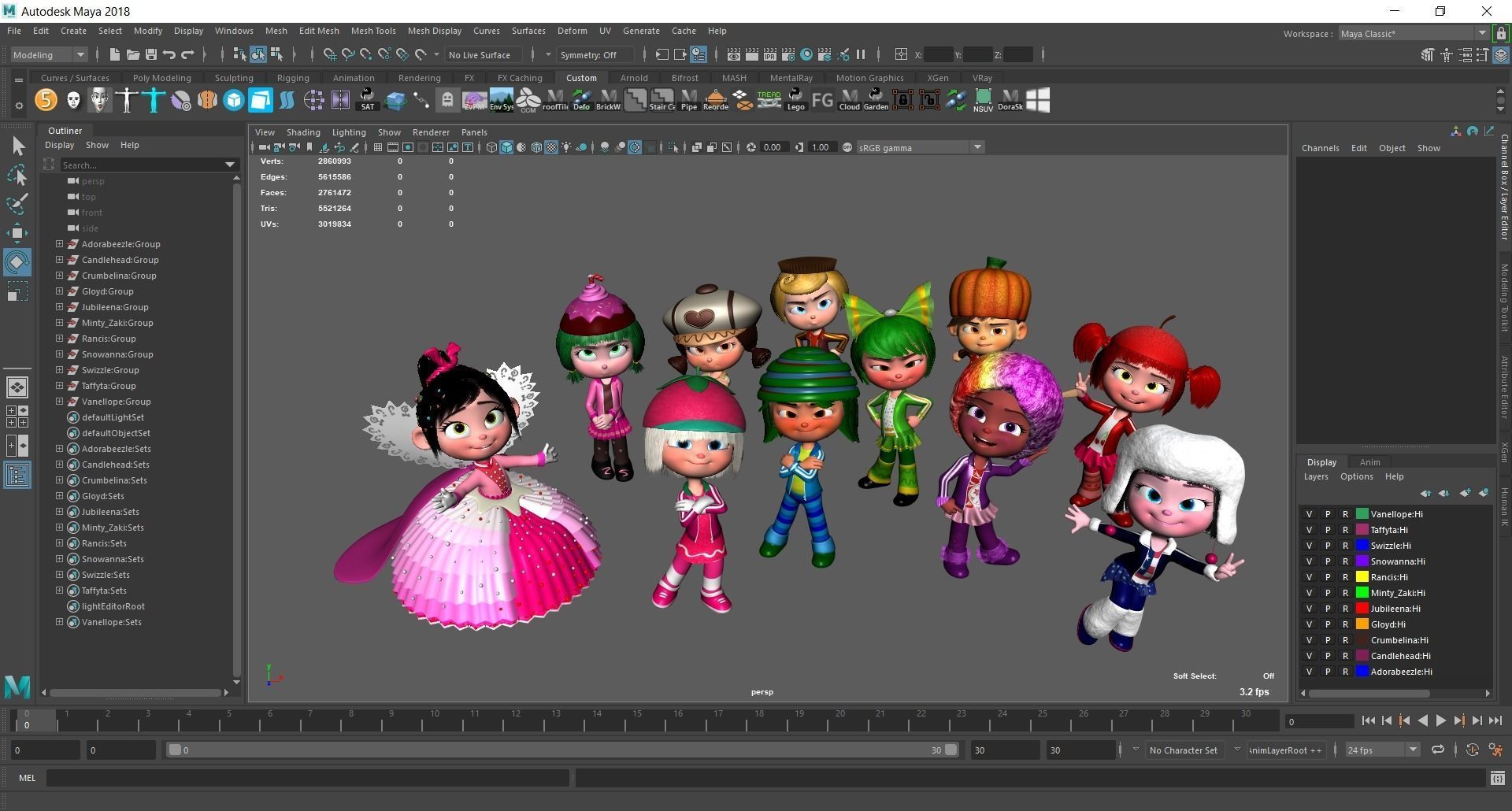Click the X coordinate input field
Viewport: 1512px width, 811px height.
(937, 54)
